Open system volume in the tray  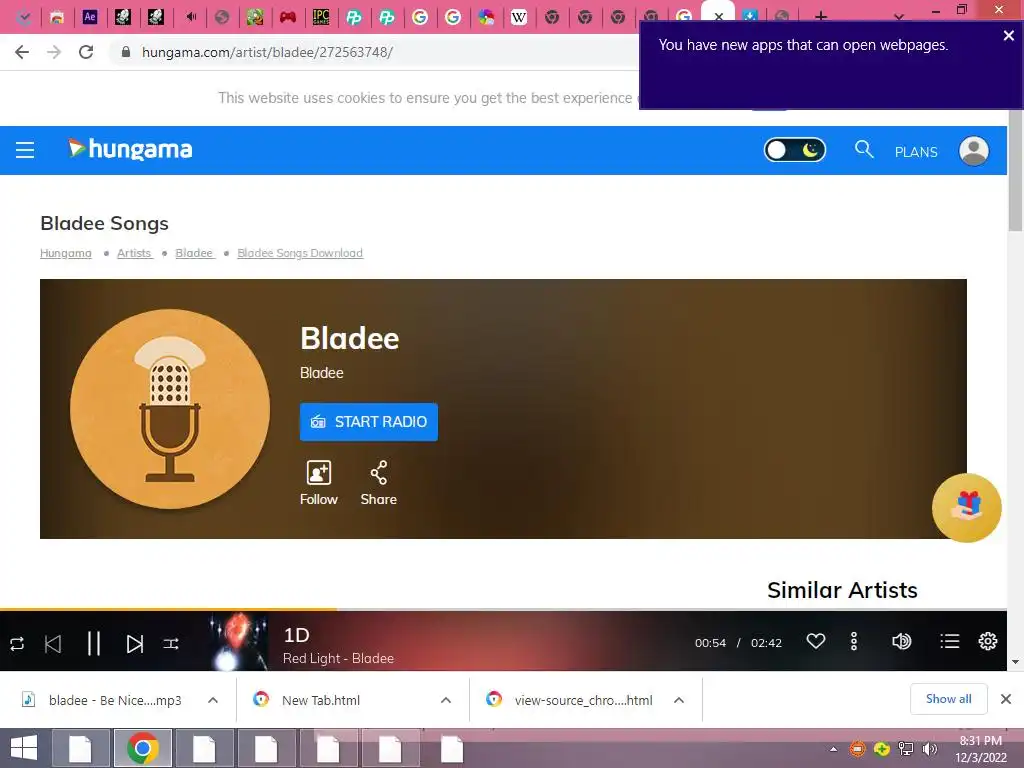coord(929,749)
